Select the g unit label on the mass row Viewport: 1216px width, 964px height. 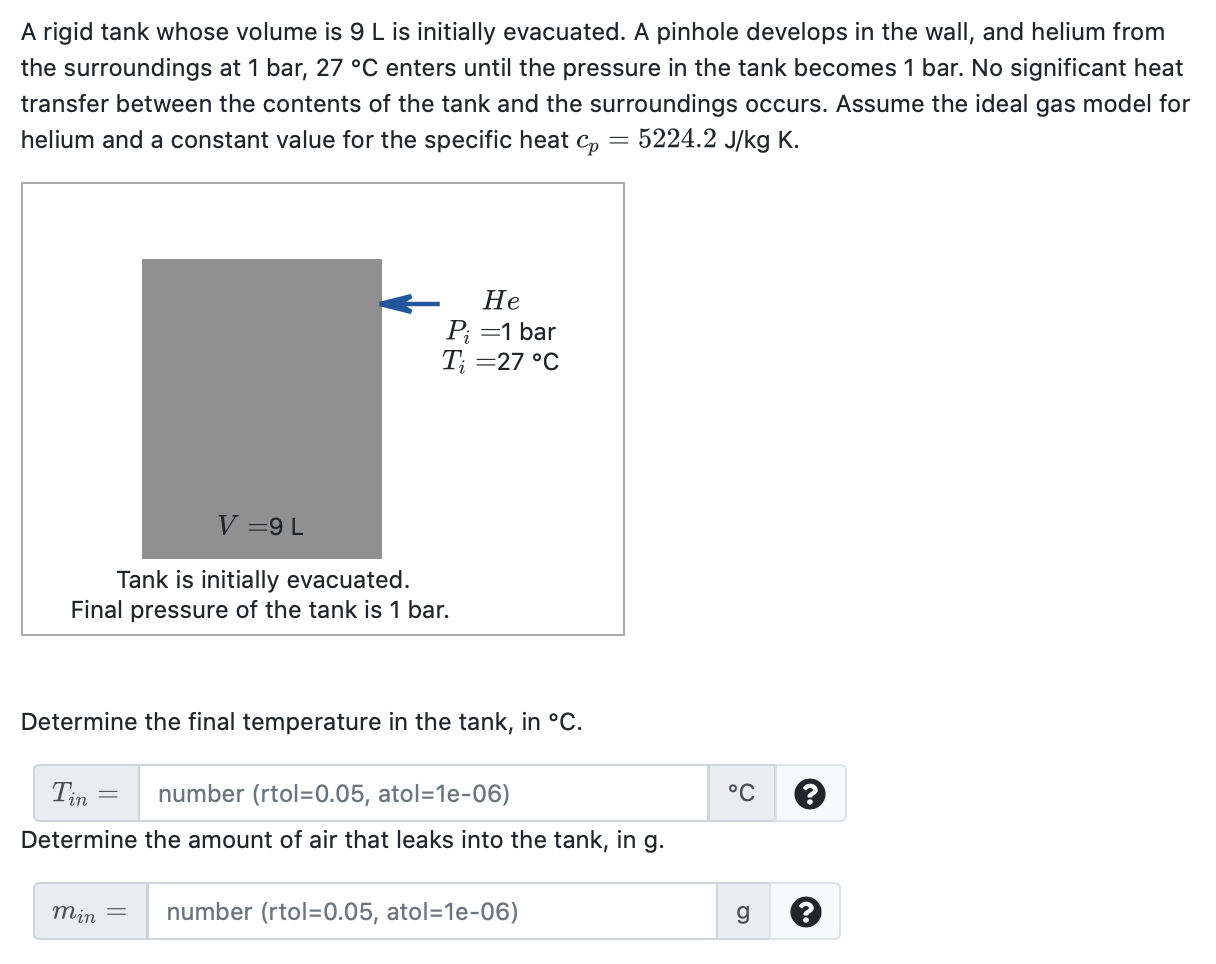(742, 911)
